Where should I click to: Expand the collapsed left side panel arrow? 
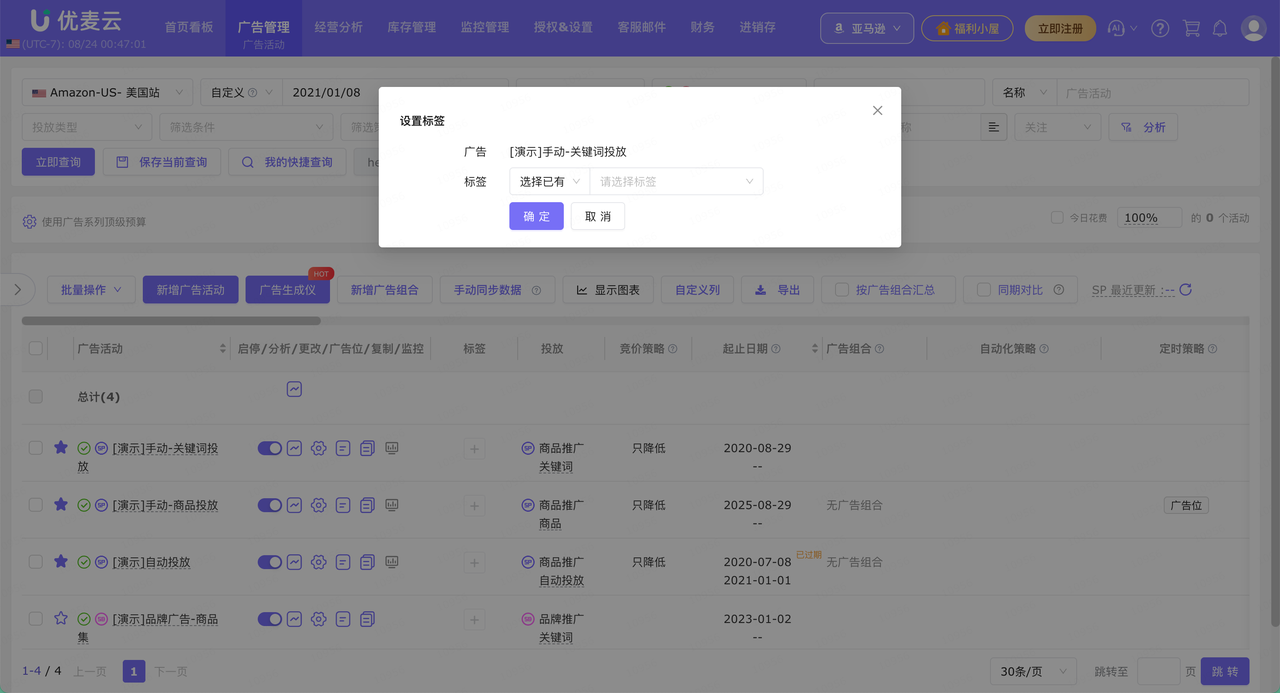point(16,290)
